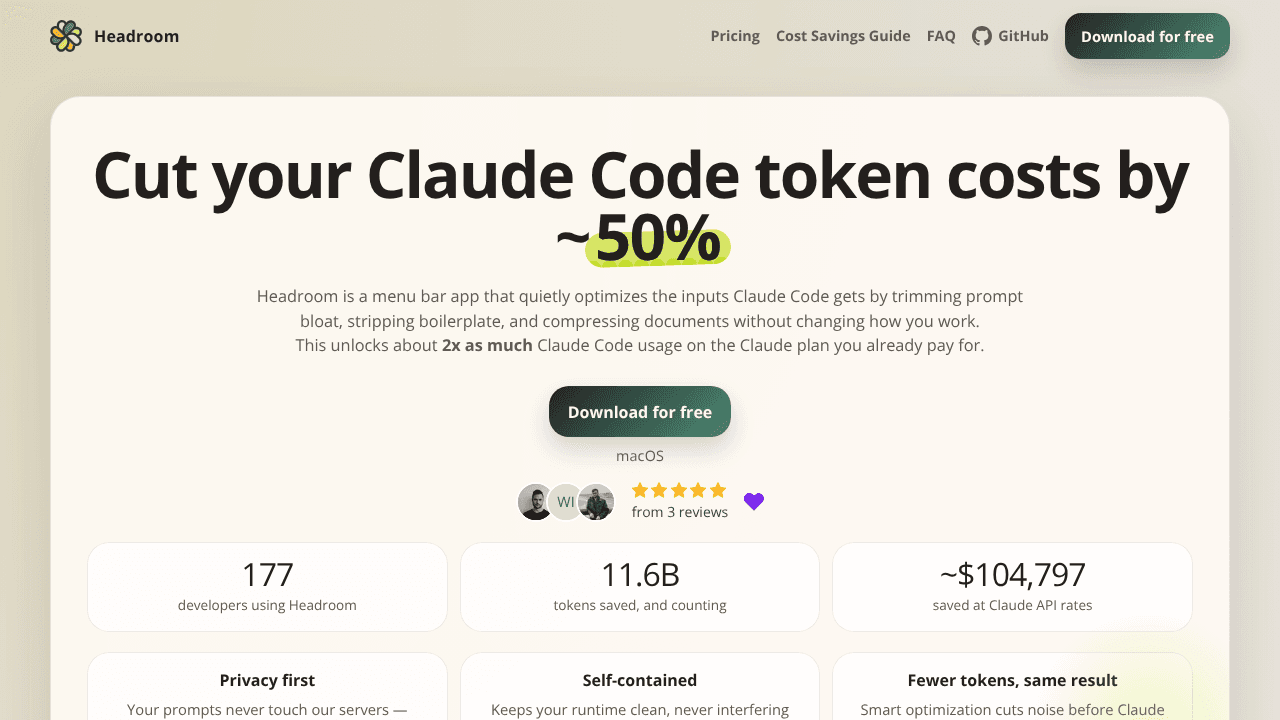Click the Headroom brand name text
Viewport: 1280px width, 720px height.
(x=136, y=36)
